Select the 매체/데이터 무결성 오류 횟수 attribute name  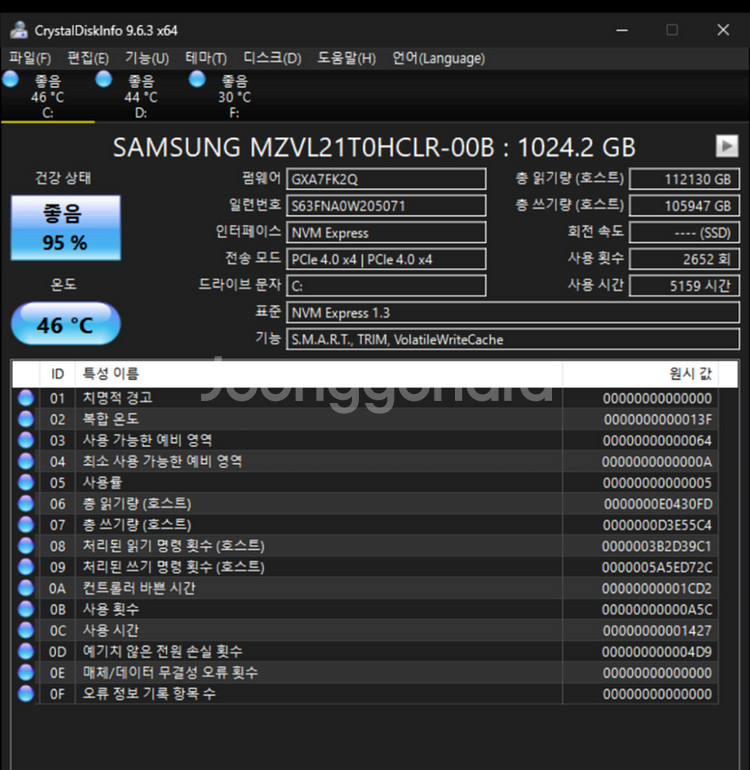[170, 672]
